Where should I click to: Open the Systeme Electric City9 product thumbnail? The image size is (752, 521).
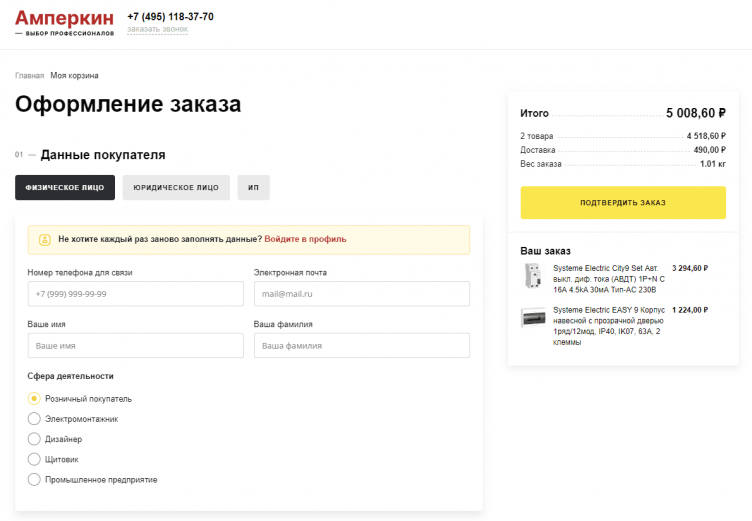(x=533, y=276)
